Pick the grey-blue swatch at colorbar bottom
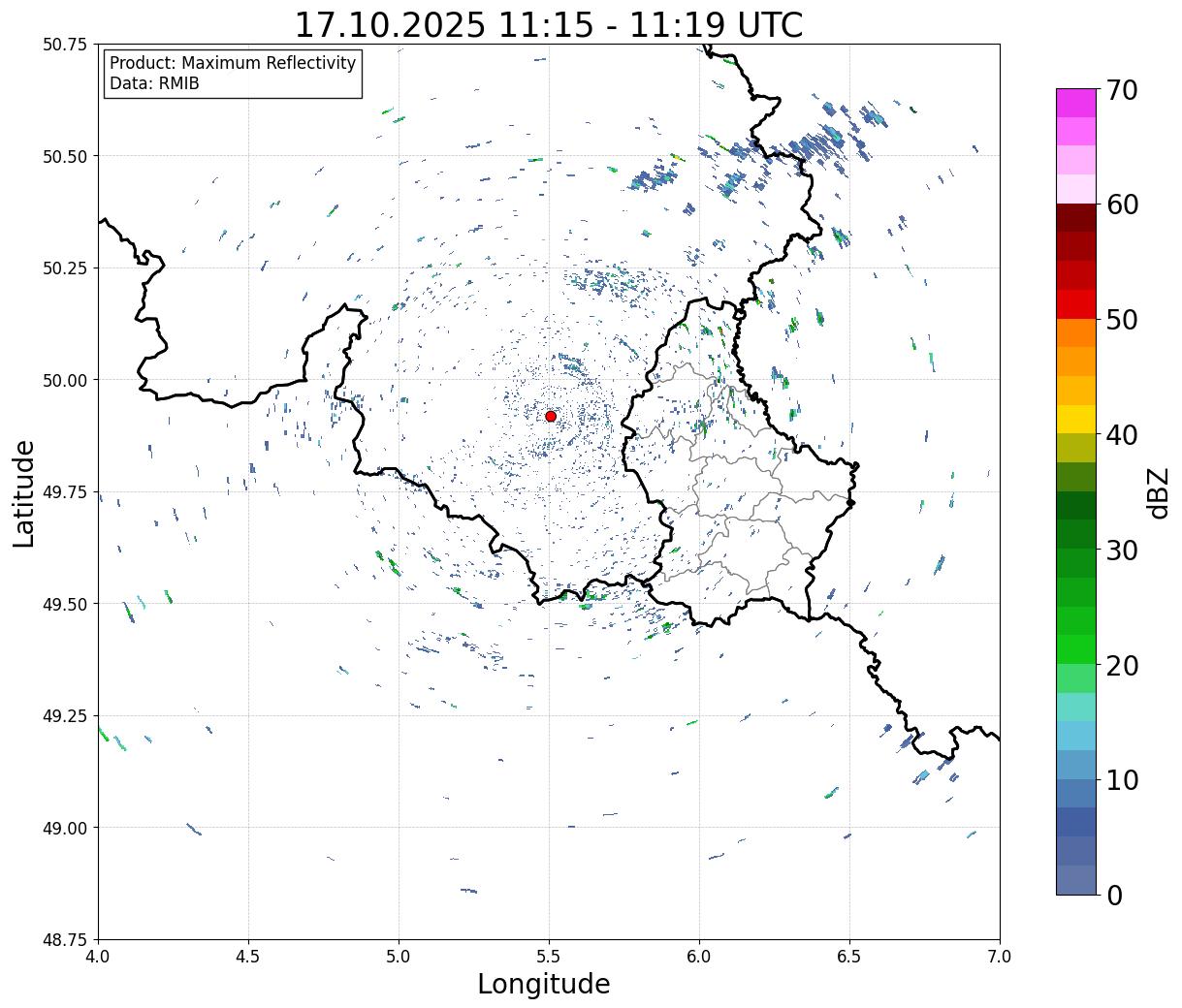The height and width of the screenshot is (1008, 1182). click(1076, 880)
